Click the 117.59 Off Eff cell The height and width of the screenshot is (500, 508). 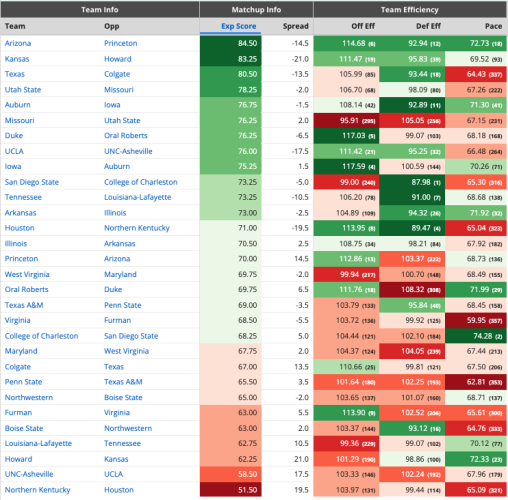coord(346,166)
